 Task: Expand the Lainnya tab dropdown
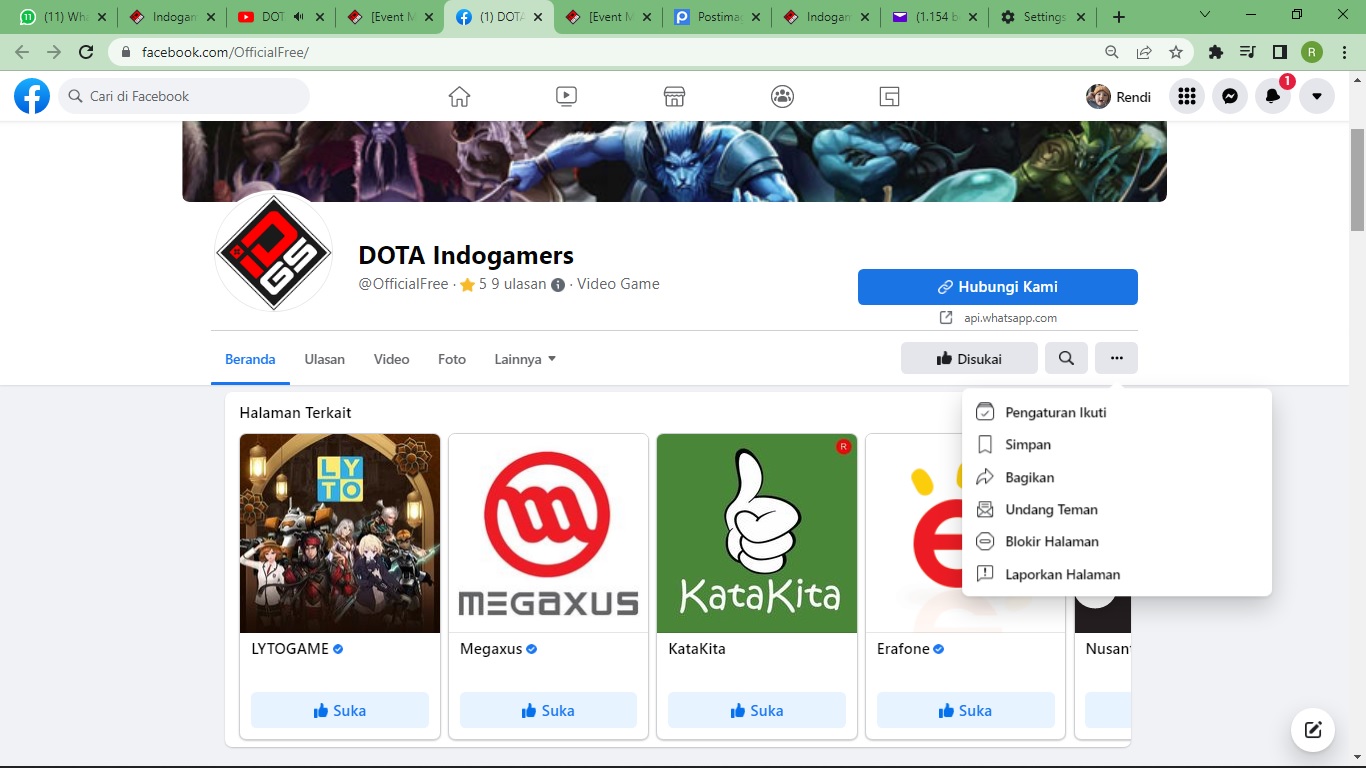(x=525, y=359)
